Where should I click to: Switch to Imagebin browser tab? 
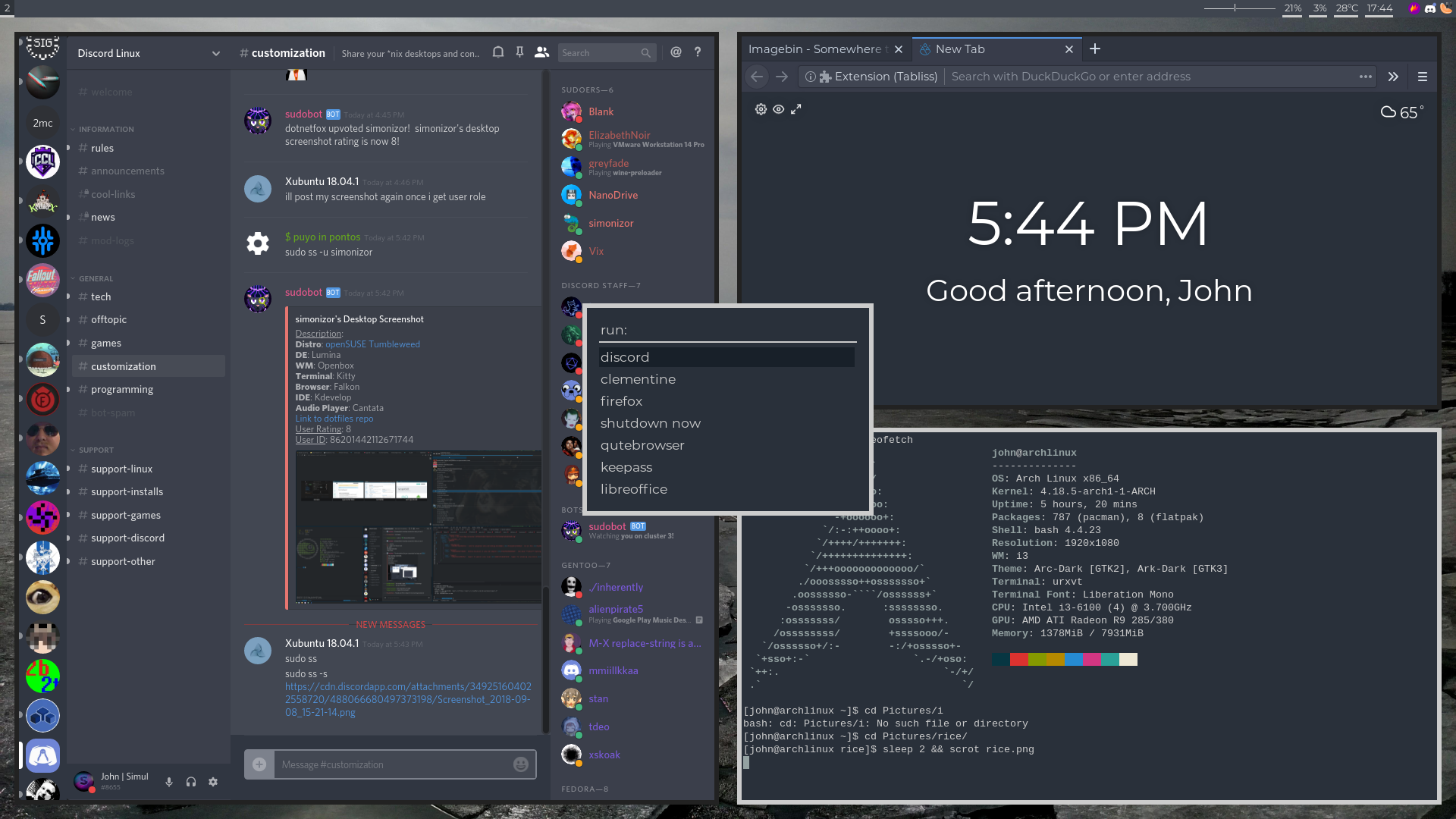817,49
